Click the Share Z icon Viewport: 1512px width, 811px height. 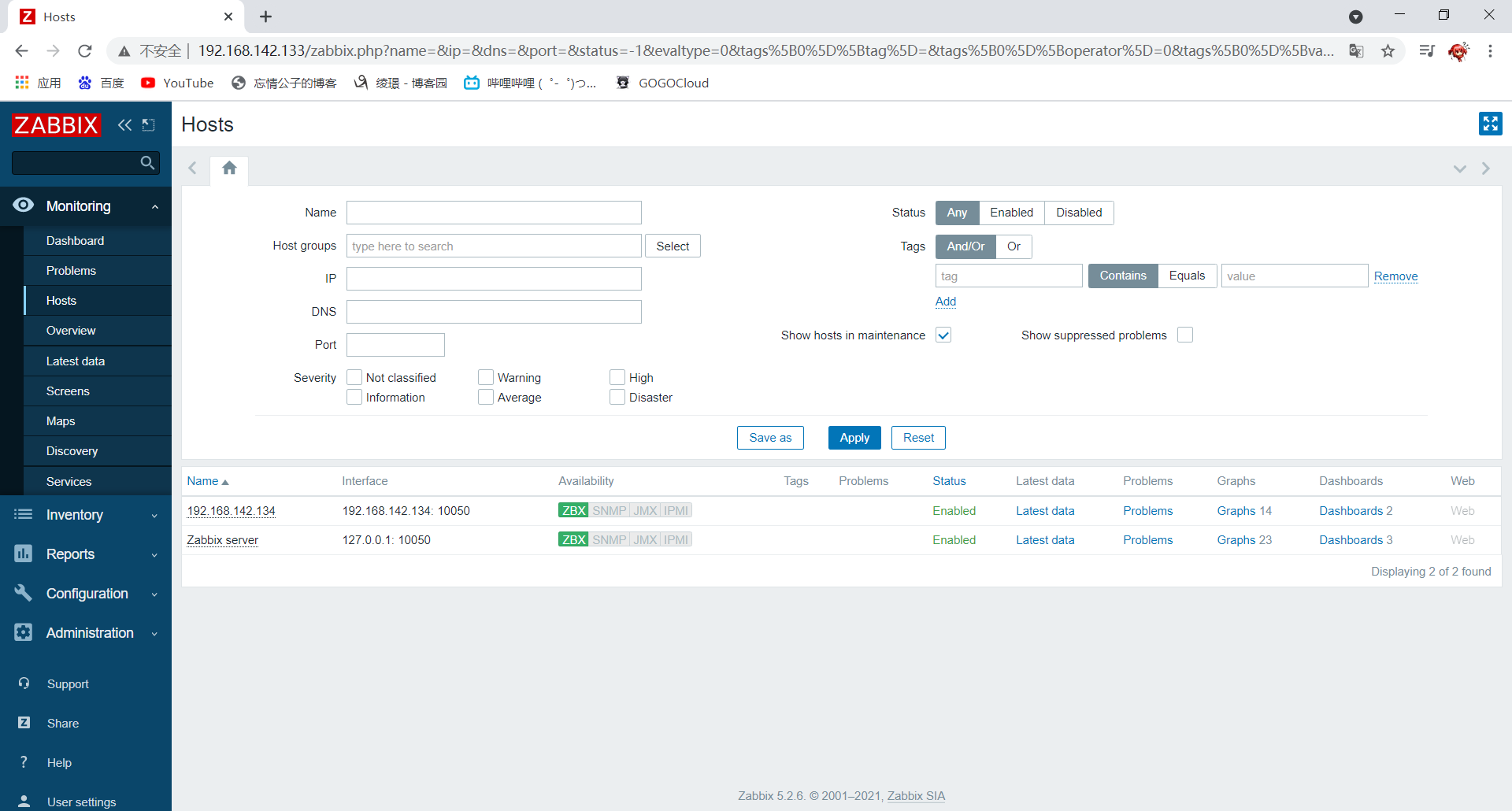[x=24, y=723]
